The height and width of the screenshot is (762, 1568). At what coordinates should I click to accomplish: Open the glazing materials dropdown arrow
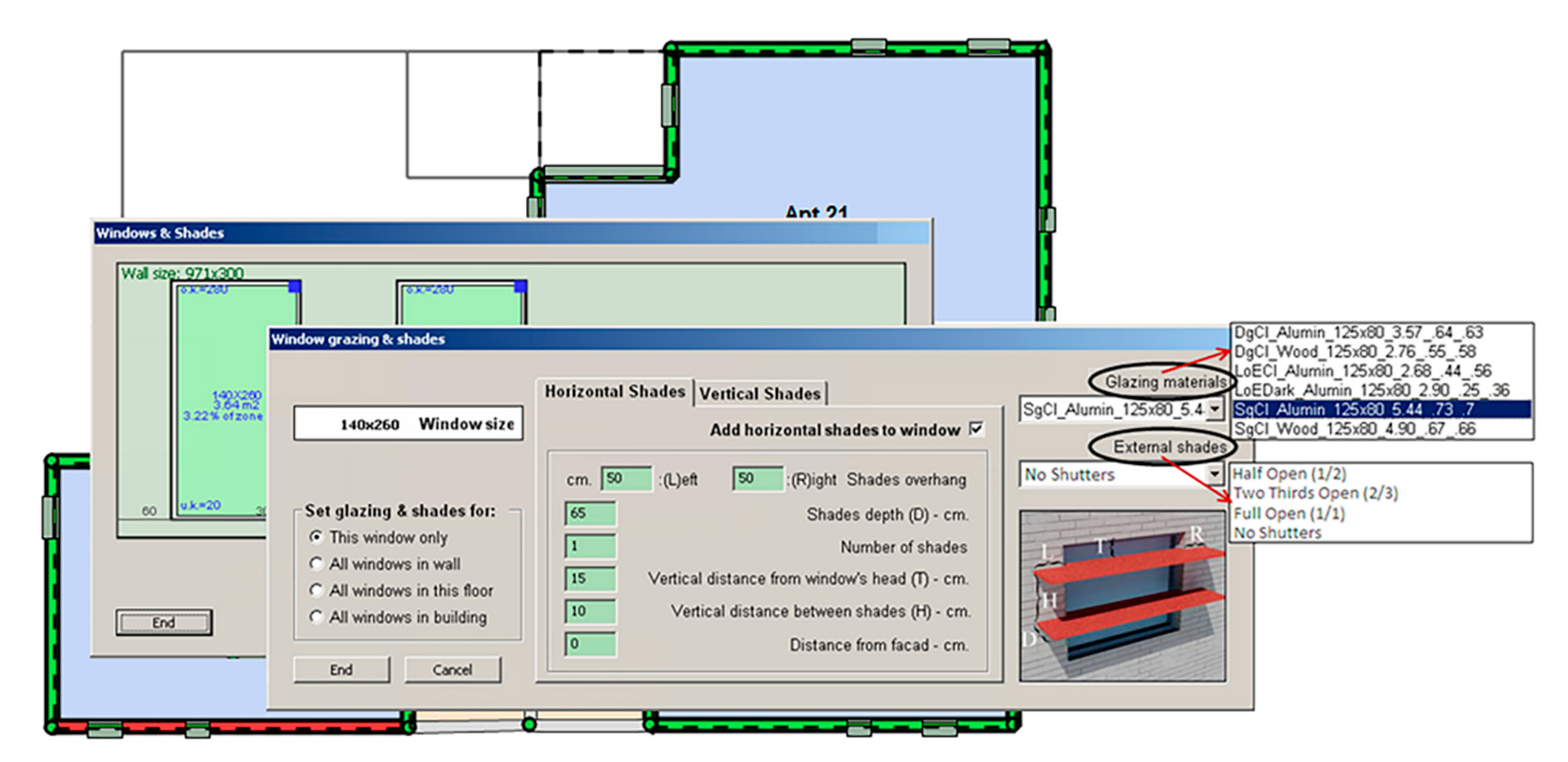point(1214,409)
